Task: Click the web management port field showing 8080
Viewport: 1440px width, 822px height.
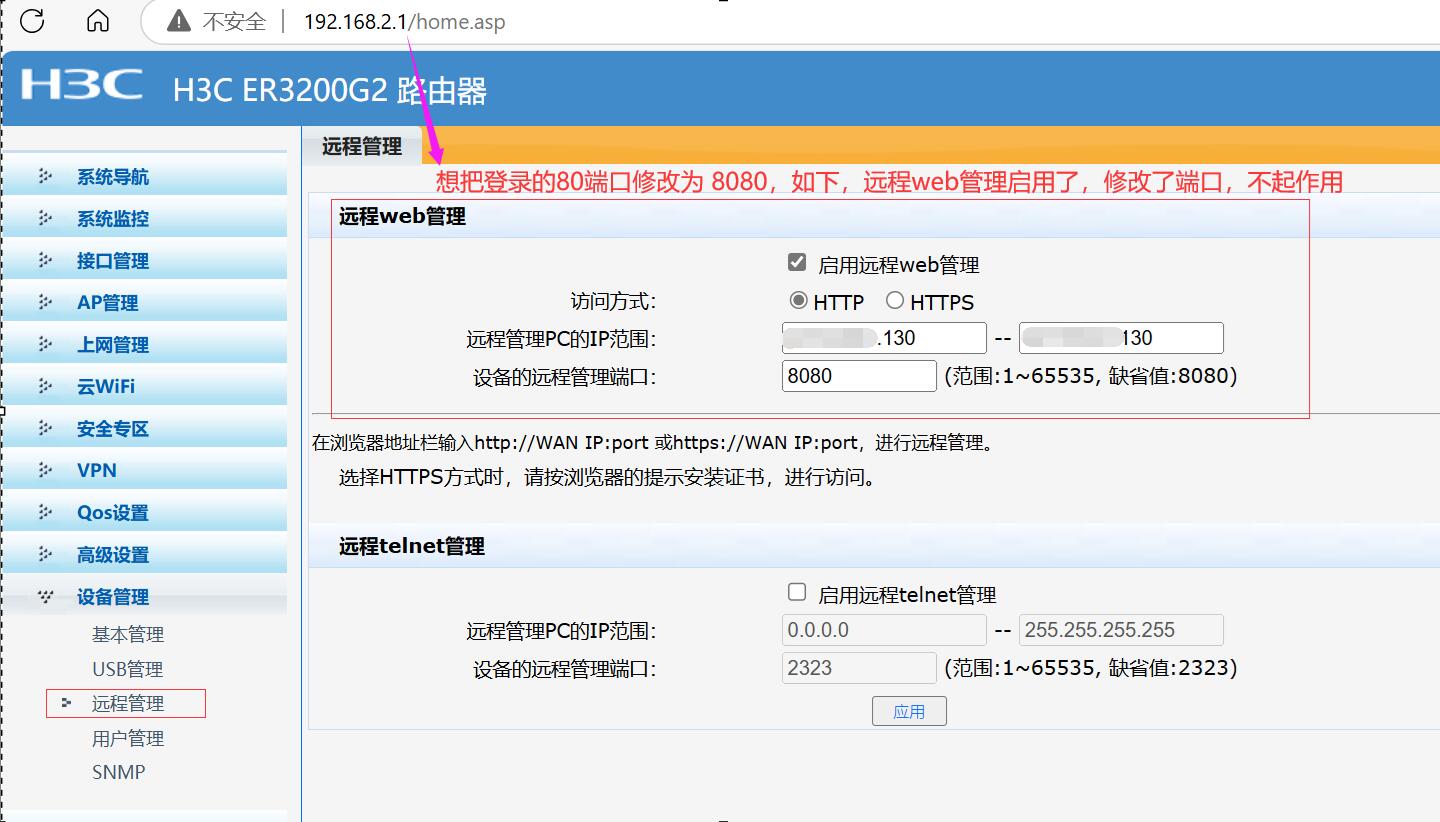Action: coord(859,376)
